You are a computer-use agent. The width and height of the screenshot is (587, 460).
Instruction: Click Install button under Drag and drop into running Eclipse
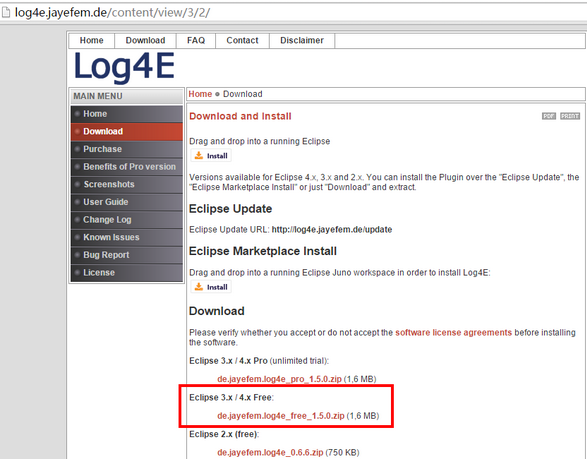(x=211, y=156)
